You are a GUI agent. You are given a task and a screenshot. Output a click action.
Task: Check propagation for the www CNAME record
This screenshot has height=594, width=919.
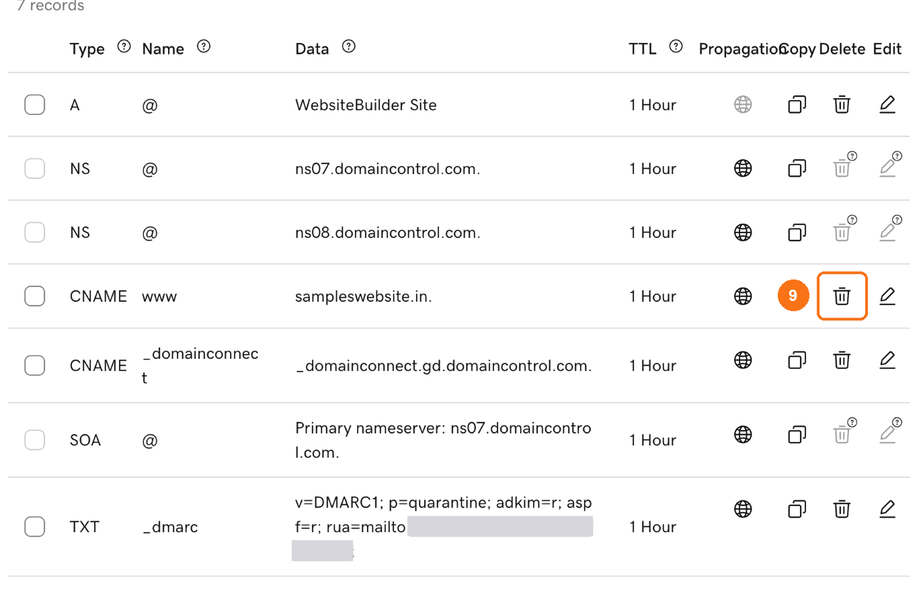pyautogui.click(x=743, y=296)
